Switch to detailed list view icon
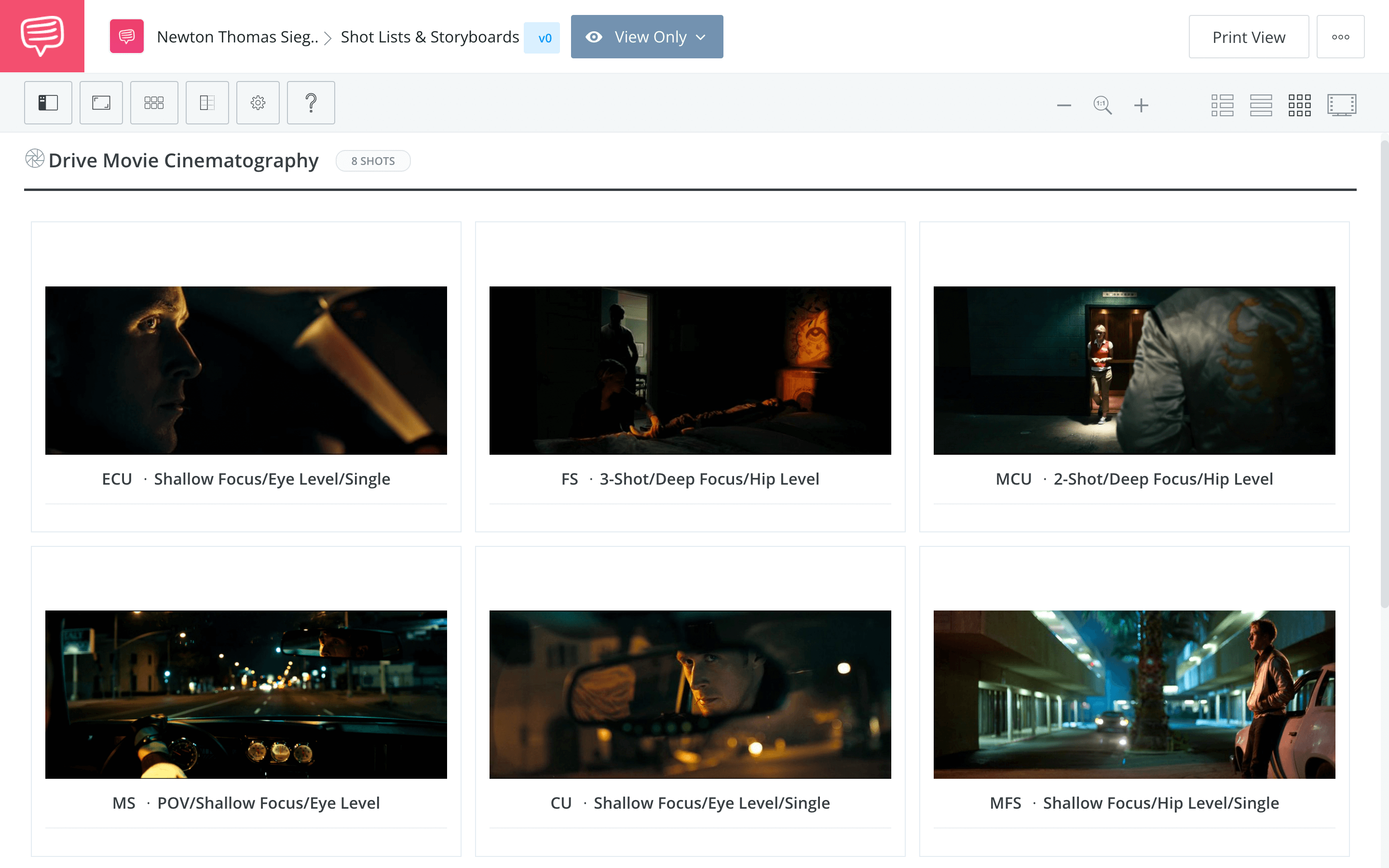This screenshot has width=1389, height=868. (1222, 106)
